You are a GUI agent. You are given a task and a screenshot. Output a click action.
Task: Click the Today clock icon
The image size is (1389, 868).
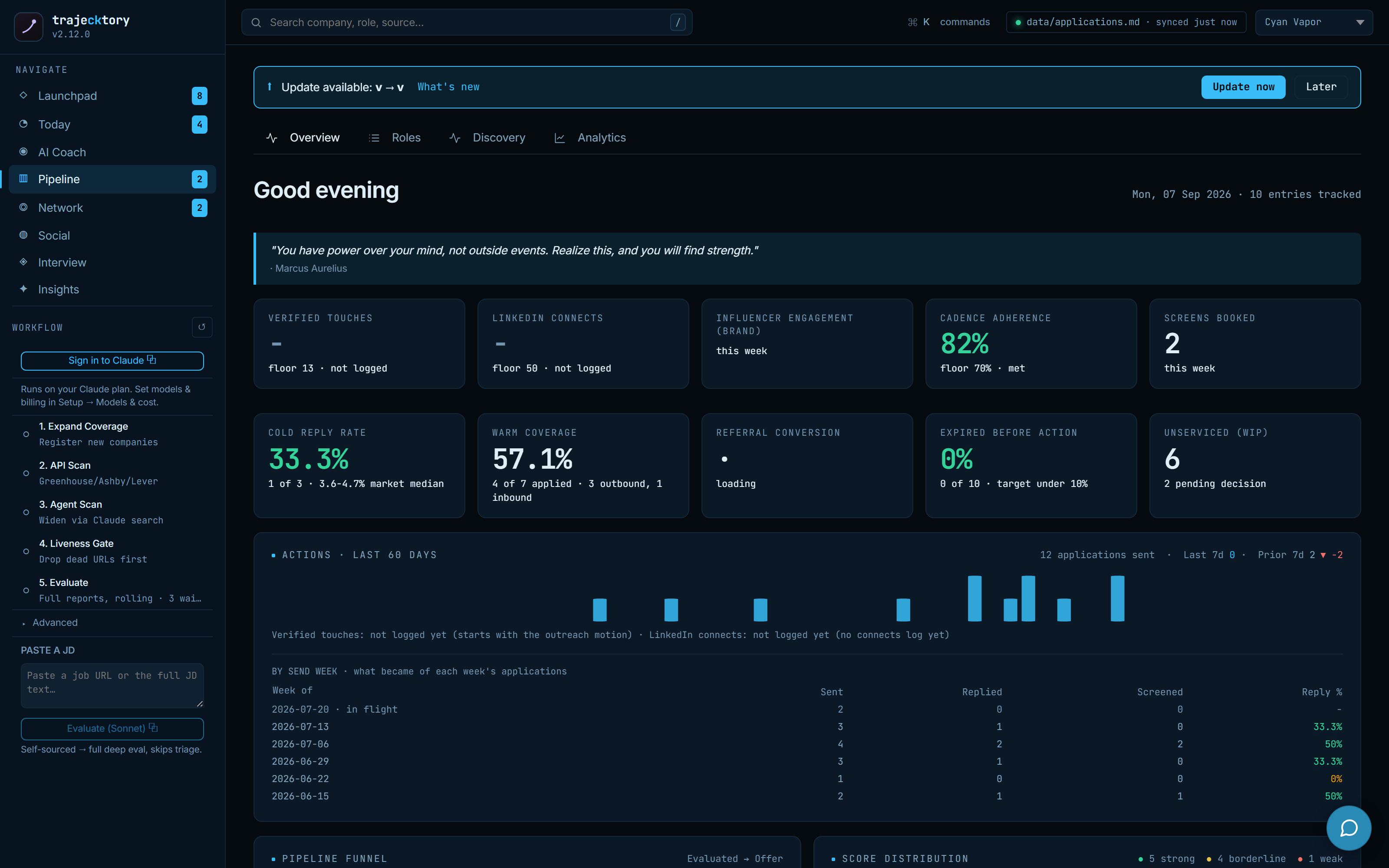pos(23,124)
